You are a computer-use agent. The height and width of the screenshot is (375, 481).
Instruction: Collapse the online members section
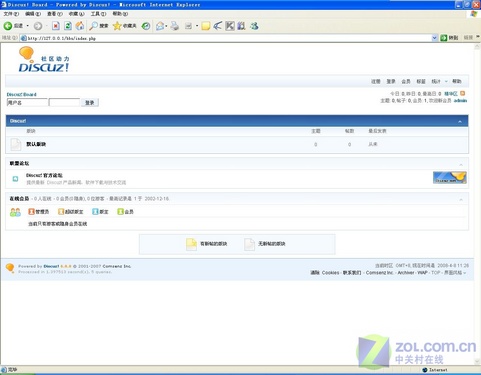[x=461, y=199]
